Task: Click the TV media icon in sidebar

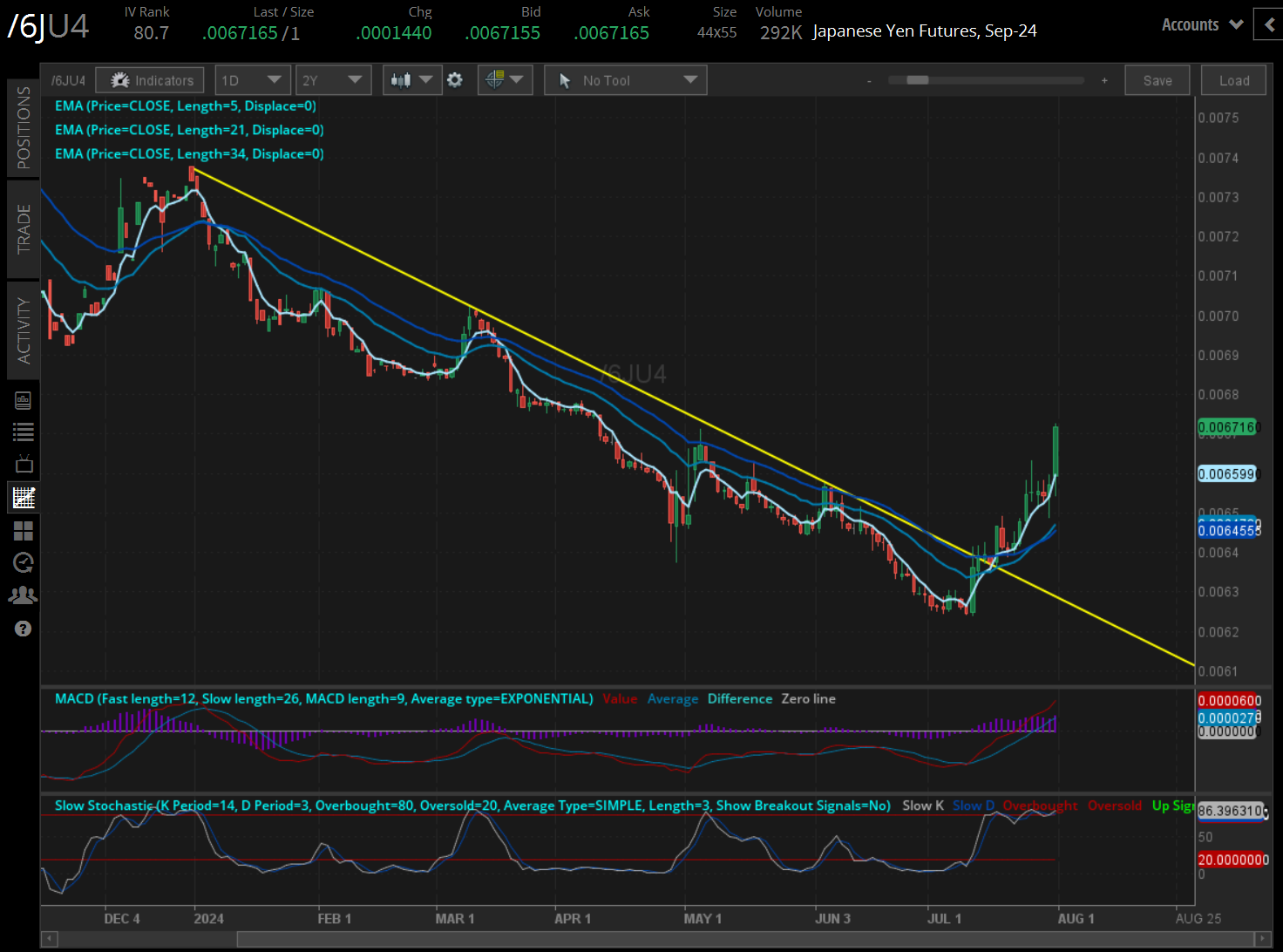Action: click(24, 464)
